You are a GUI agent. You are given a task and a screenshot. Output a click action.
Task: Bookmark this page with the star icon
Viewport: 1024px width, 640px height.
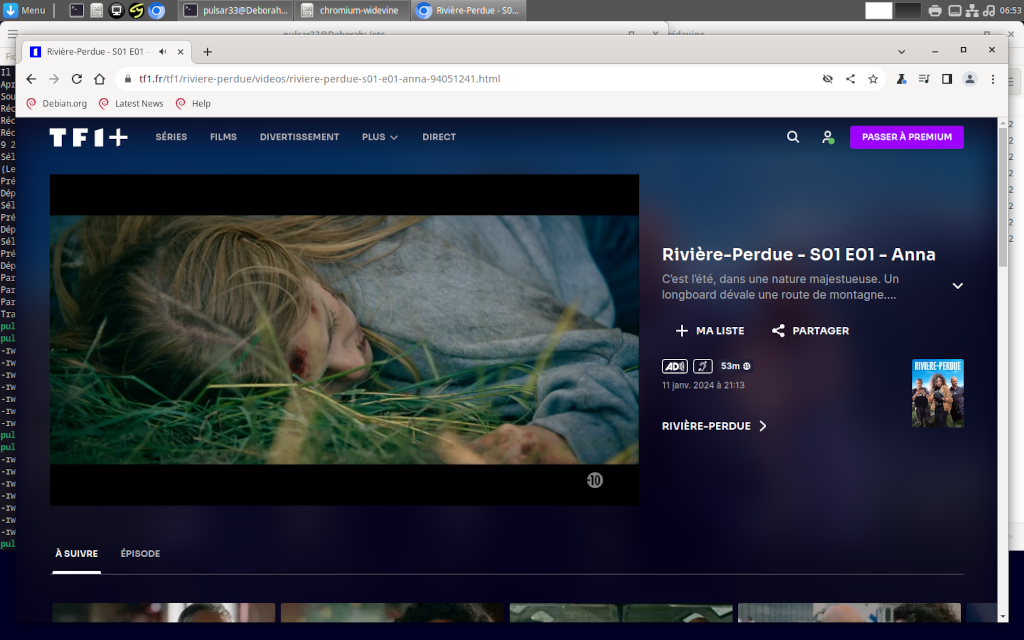[874, 77]
